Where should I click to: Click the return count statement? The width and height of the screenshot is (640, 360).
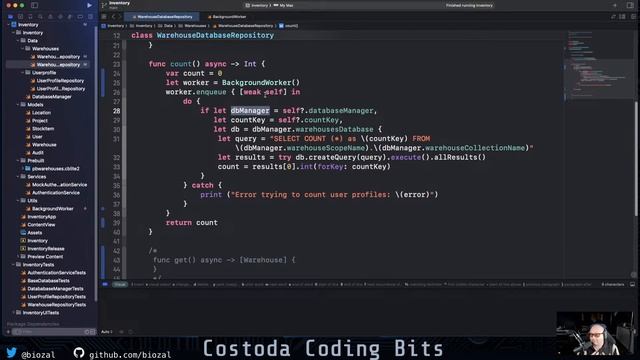191,223
